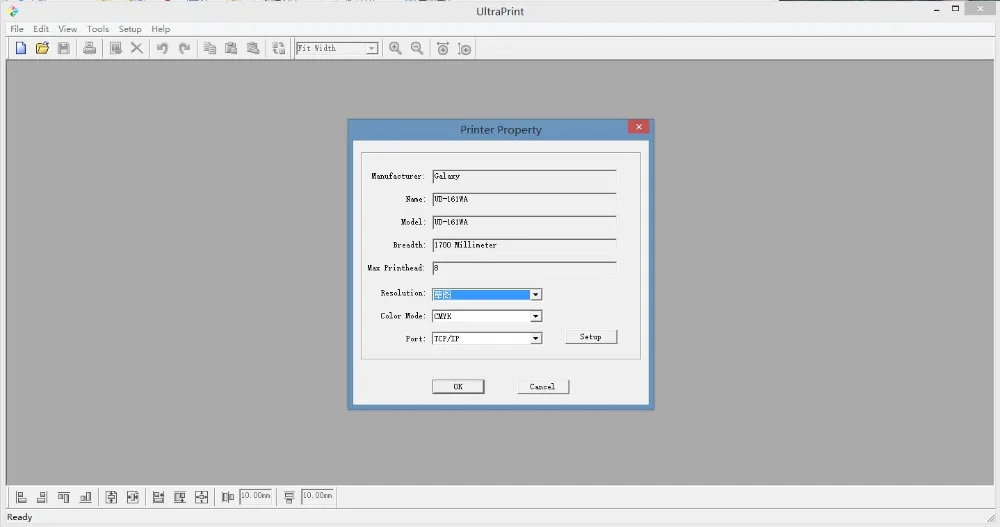Click the fit to top edge icon

[180, 497]
